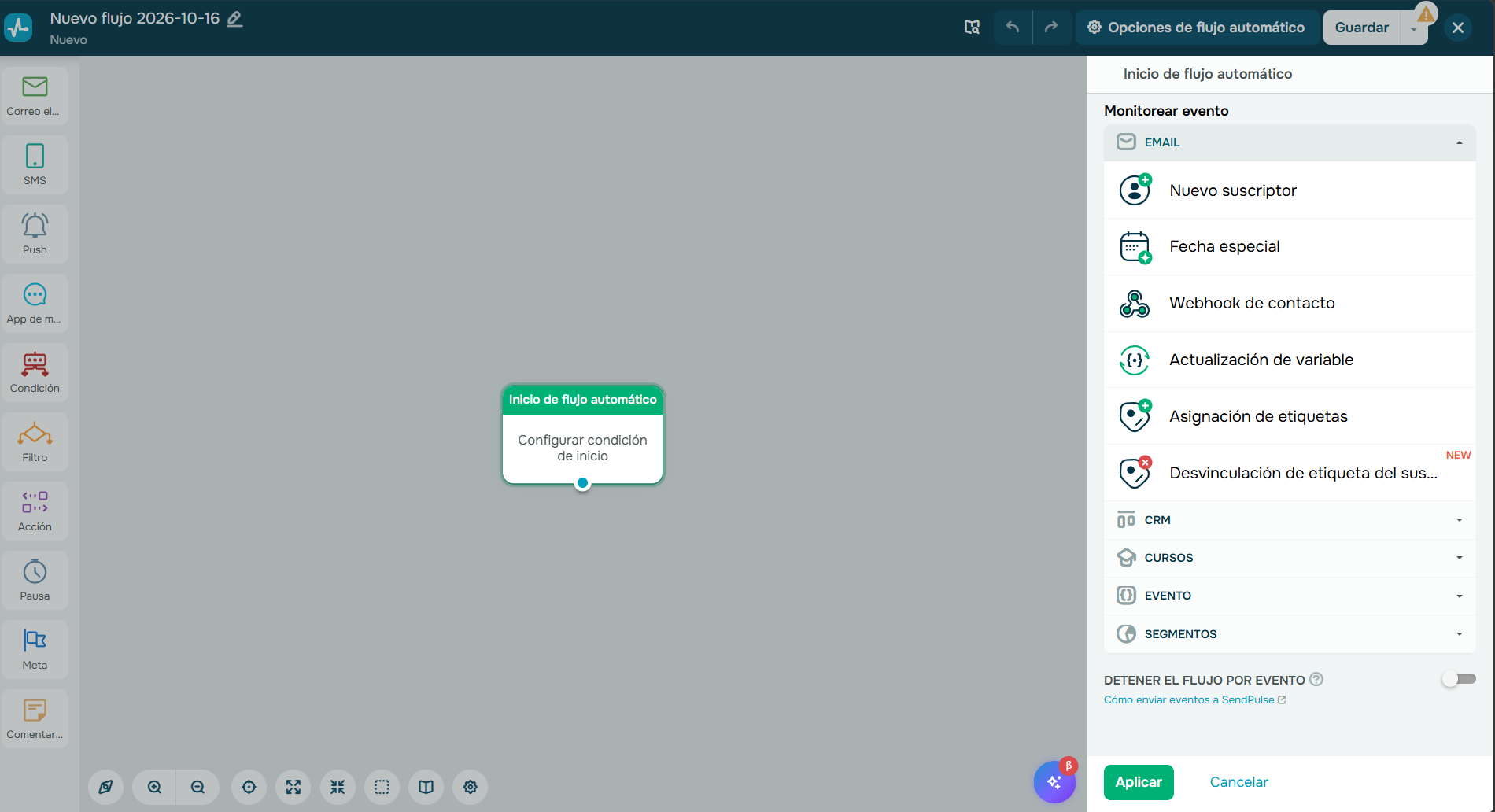Center the canvas with the target icon
This screenshot has width=1495, height=812.
[249, 787]
